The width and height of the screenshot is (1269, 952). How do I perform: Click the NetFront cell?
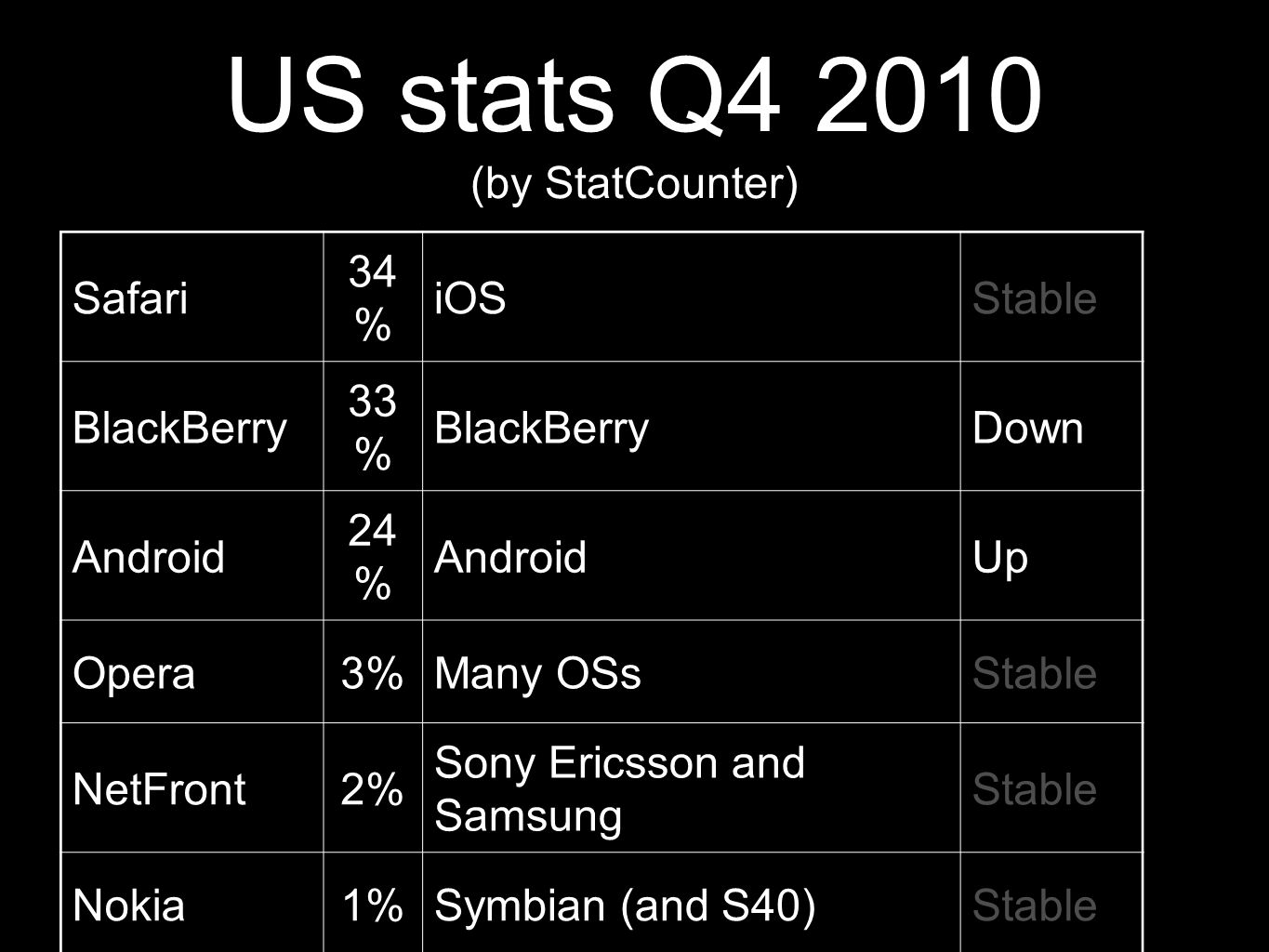click(x=192, y=787)
